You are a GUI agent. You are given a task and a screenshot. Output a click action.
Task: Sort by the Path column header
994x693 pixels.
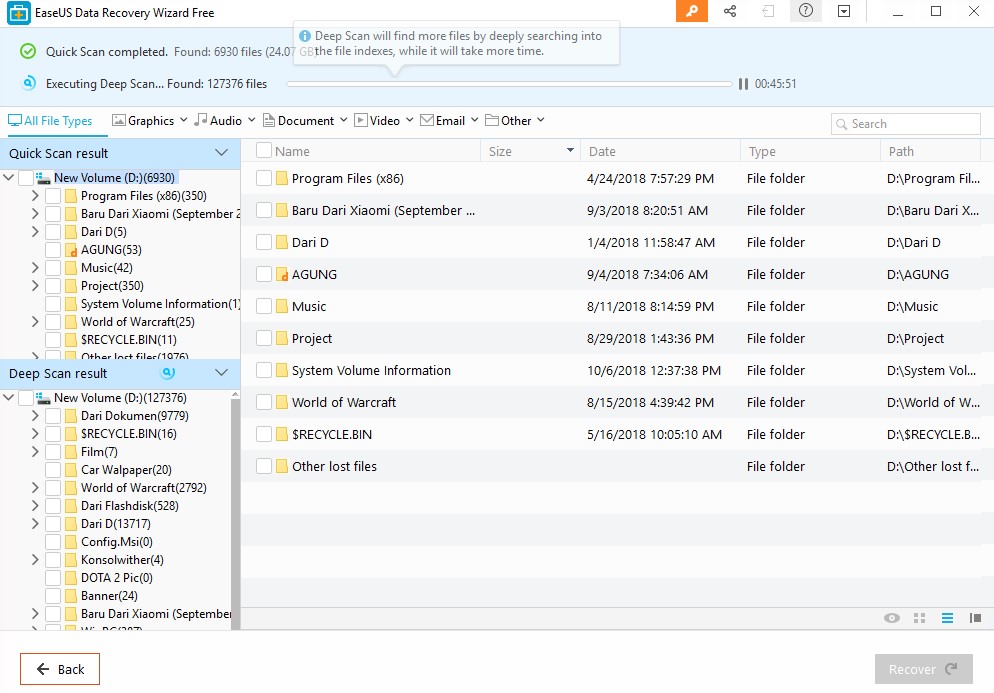point(930,151)
